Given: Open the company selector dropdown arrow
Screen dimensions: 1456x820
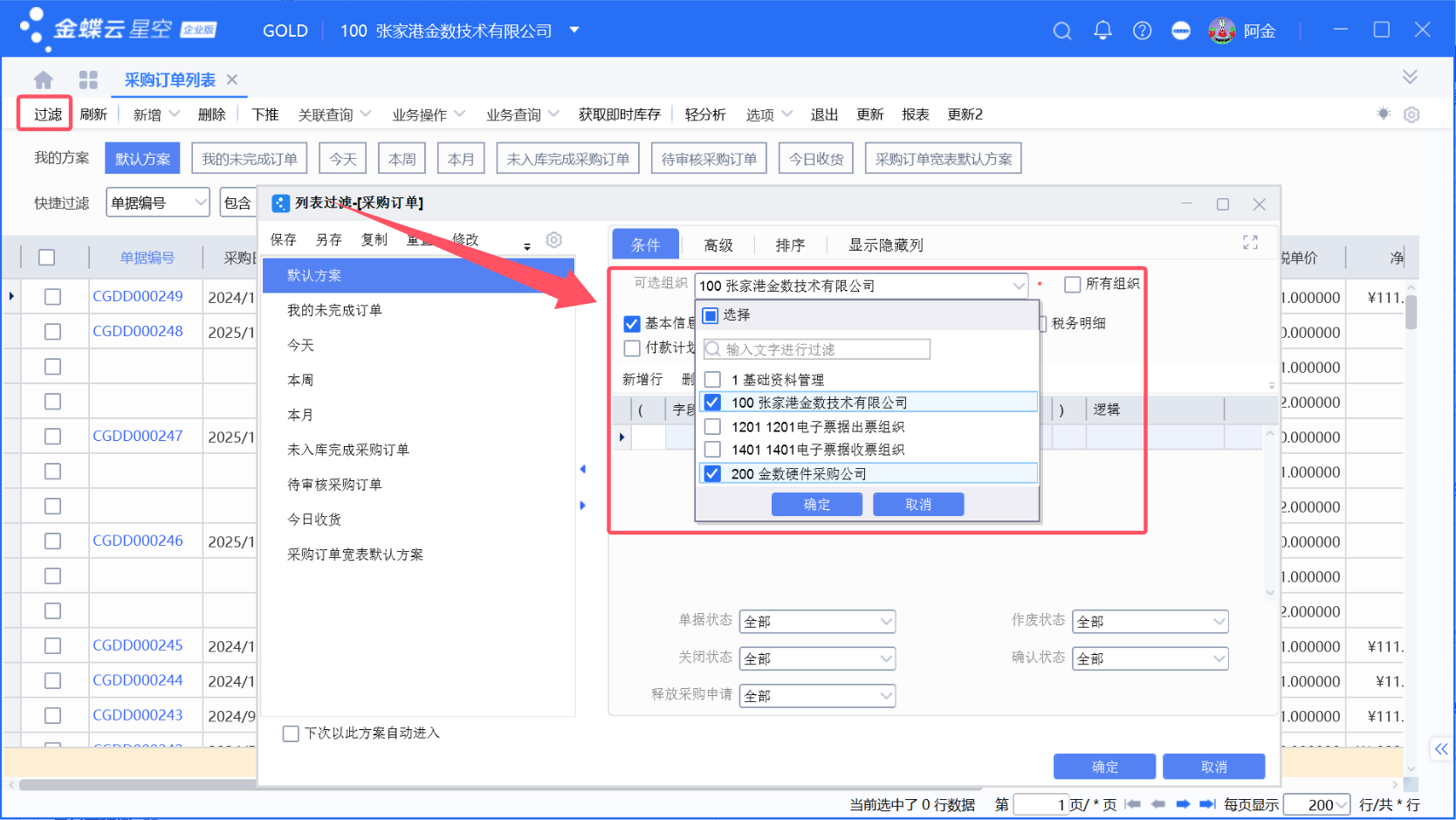Looking at the screenshot, I should click(574, 30).
